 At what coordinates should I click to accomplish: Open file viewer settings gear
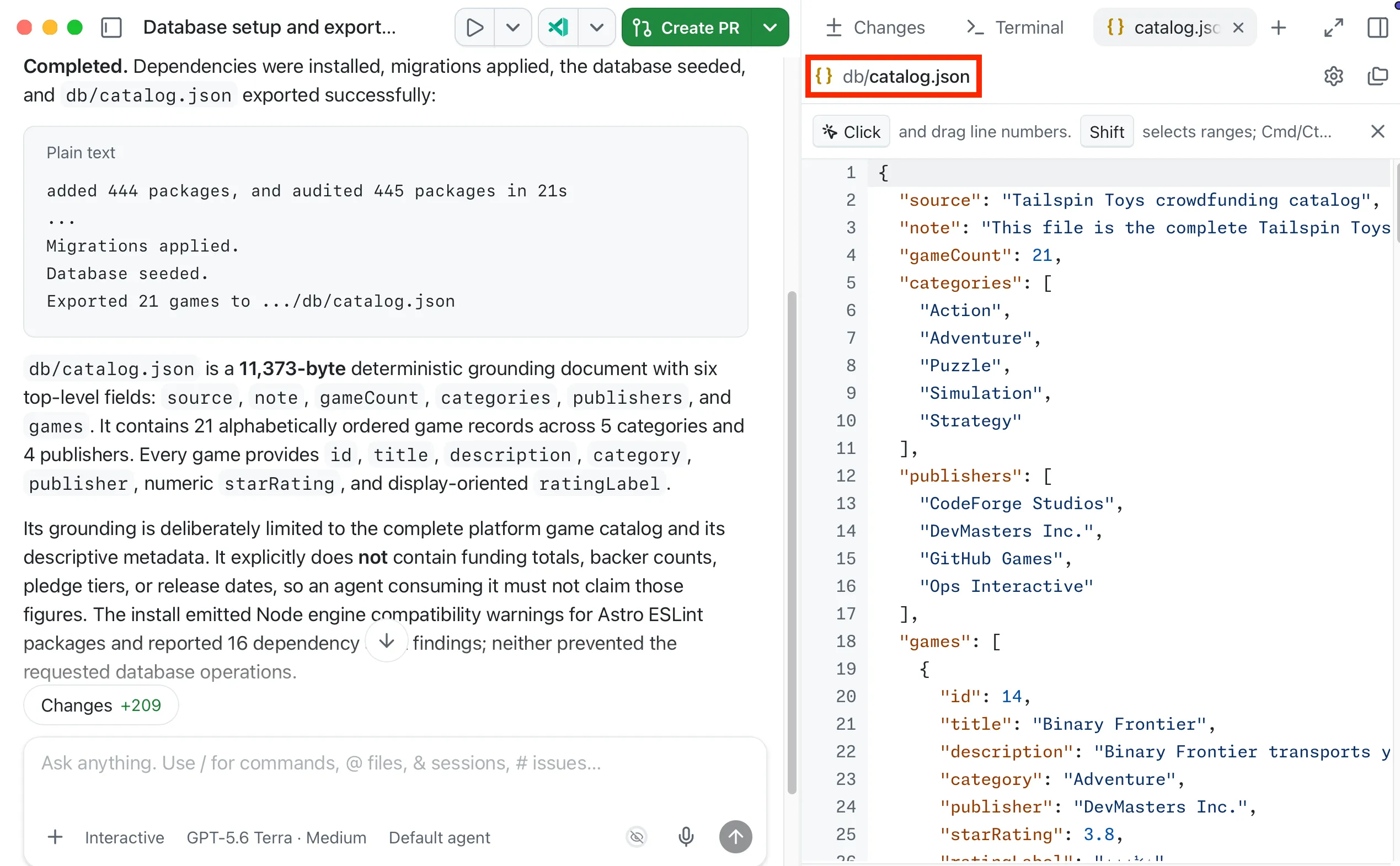(x=1334, y=76)
